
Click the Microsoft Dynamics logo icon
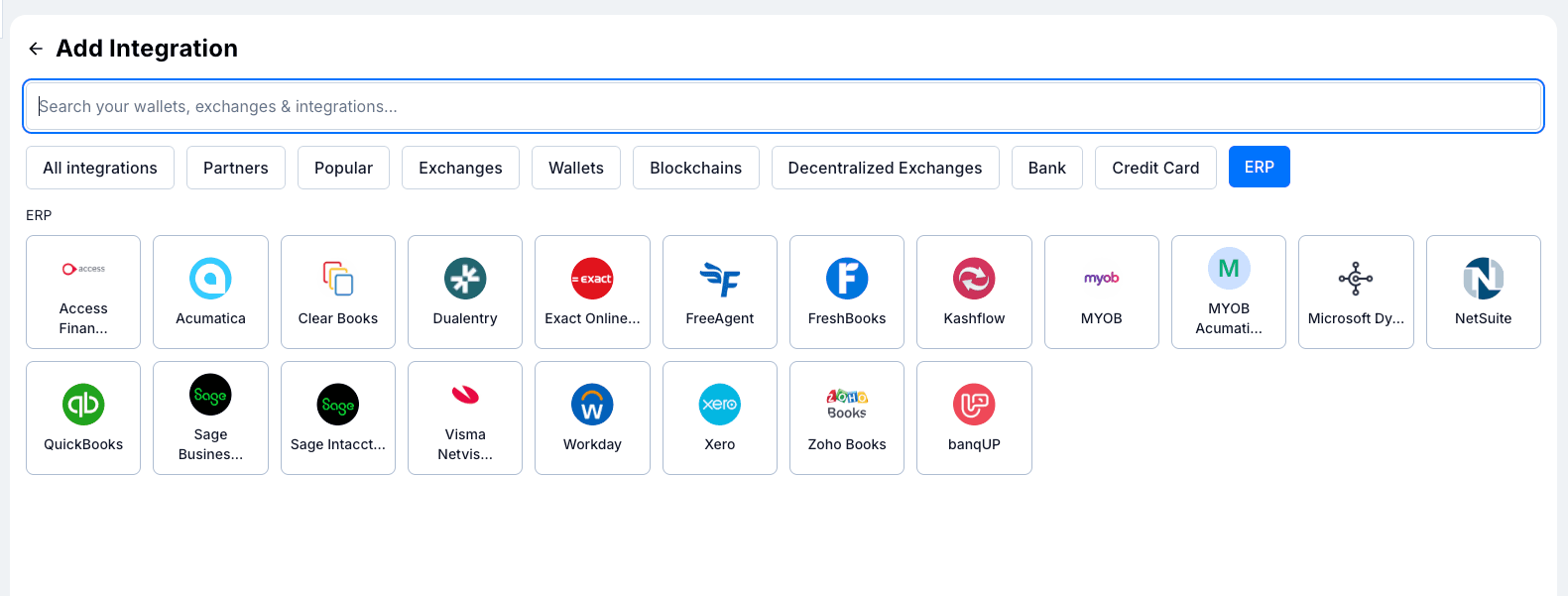click(x=1356, y=279)
